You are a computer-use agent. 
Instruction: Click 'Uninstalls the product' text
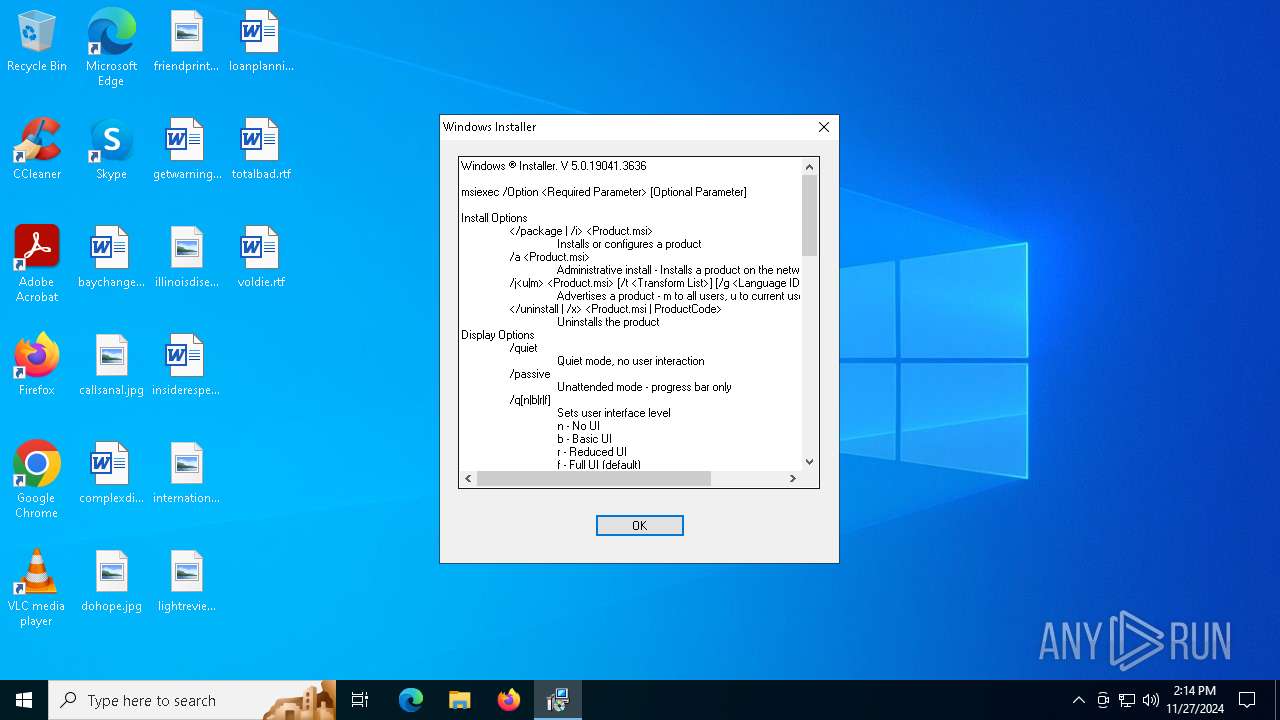coord(608,322)
